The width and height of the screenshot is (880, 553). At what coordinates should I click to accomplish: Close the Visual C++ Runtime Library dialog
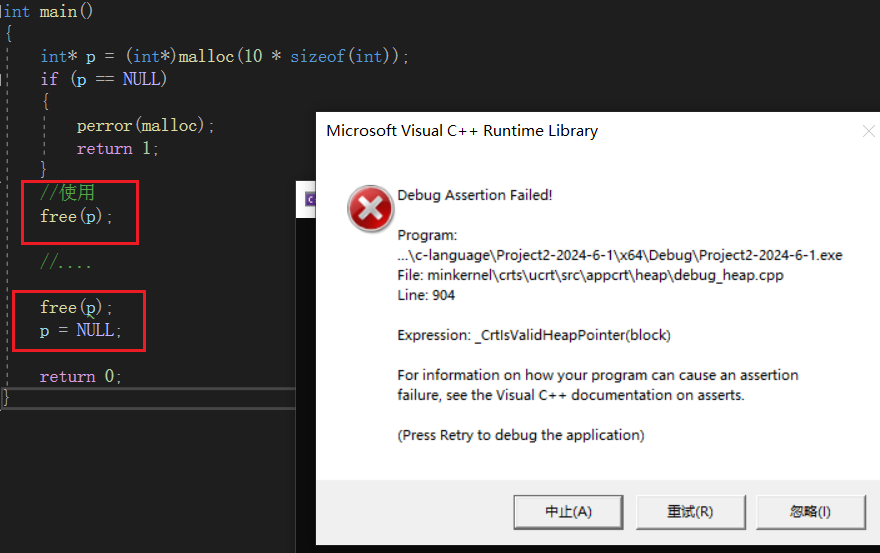coord(867,131)
